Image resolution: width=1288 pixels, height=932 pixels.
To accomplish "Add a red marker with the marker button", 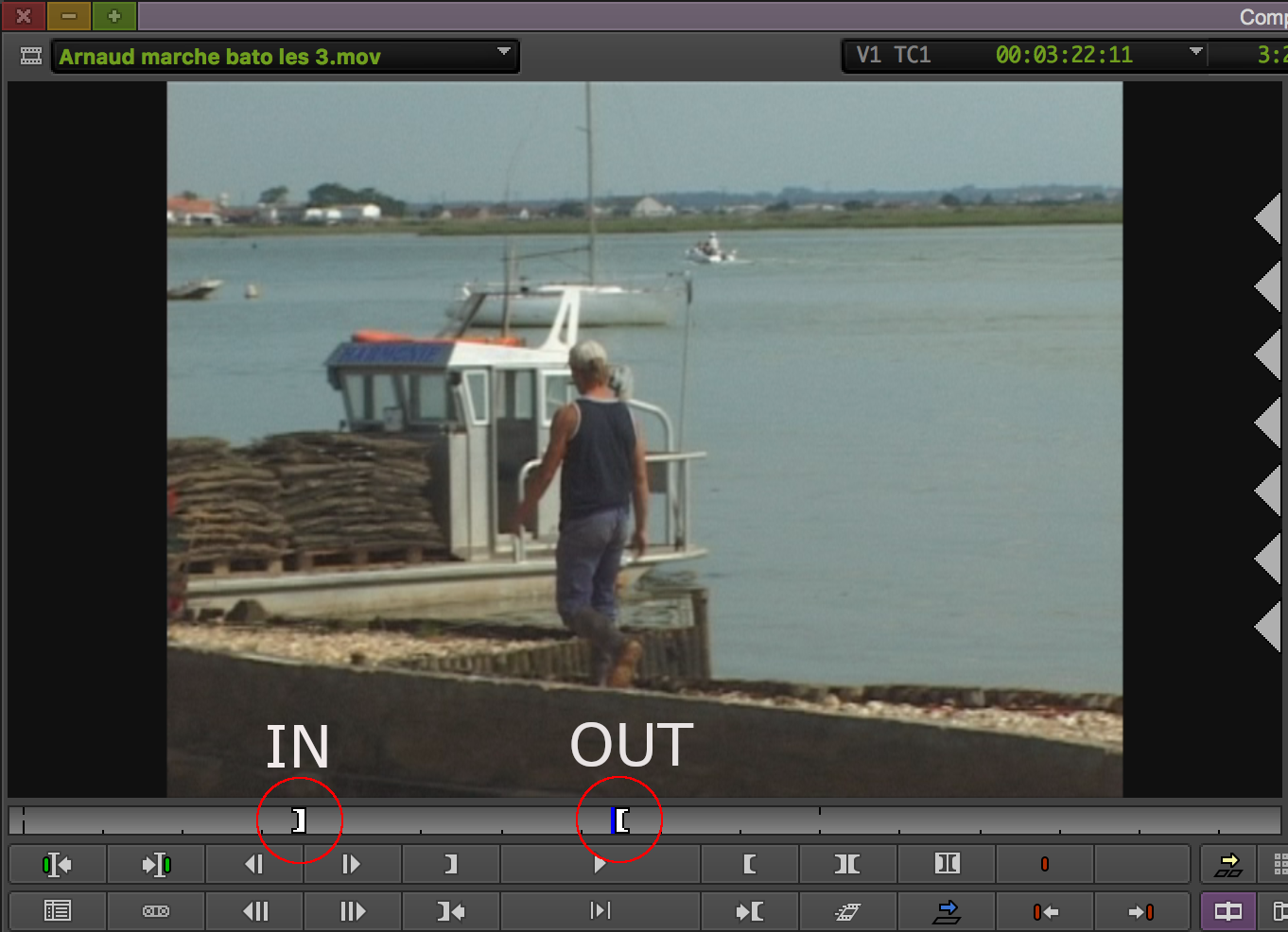I will click(1045, 864).
